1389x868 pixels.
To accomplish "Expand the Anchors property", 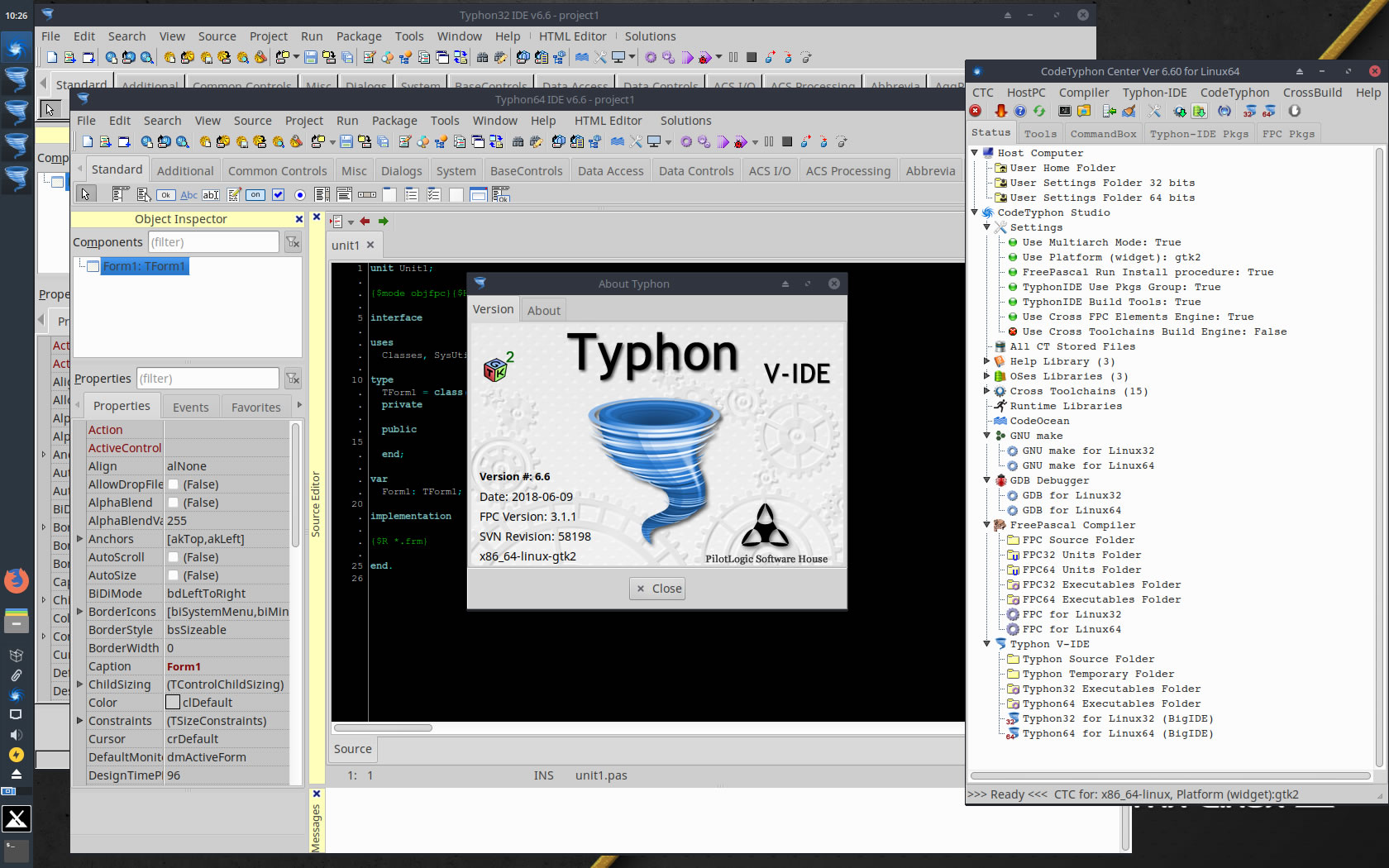I will [x=79, y=539].
